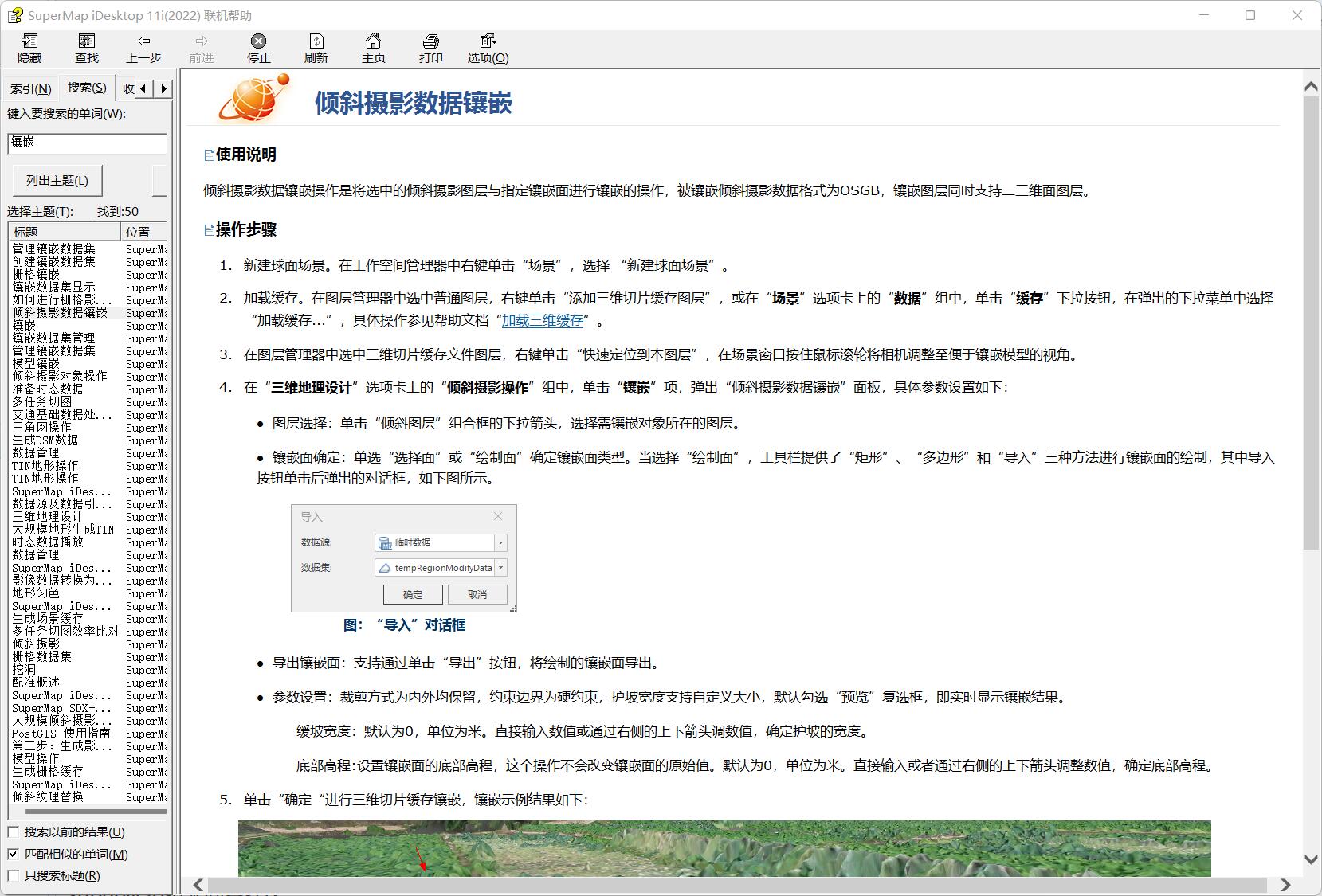Select topic 时态数据播放

coord(48,542)
